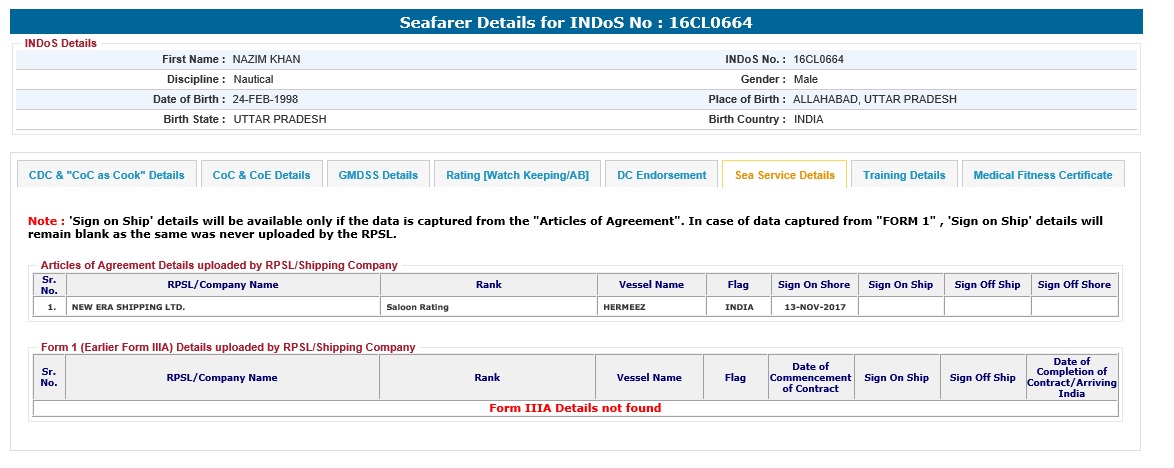The image size is (1174, 468).
Task: Select the Saloon Rating rank cell
Action: click(417, 307)
